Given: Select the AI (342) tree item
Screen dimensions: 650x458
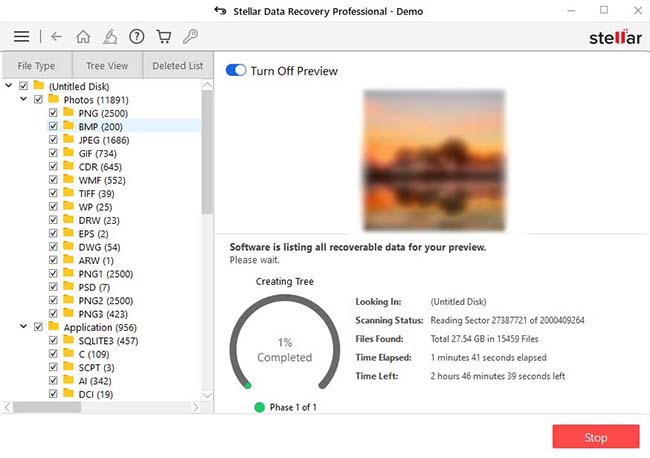Looking at the screenshot, I should pyautogui.click(x=95, y=381).
